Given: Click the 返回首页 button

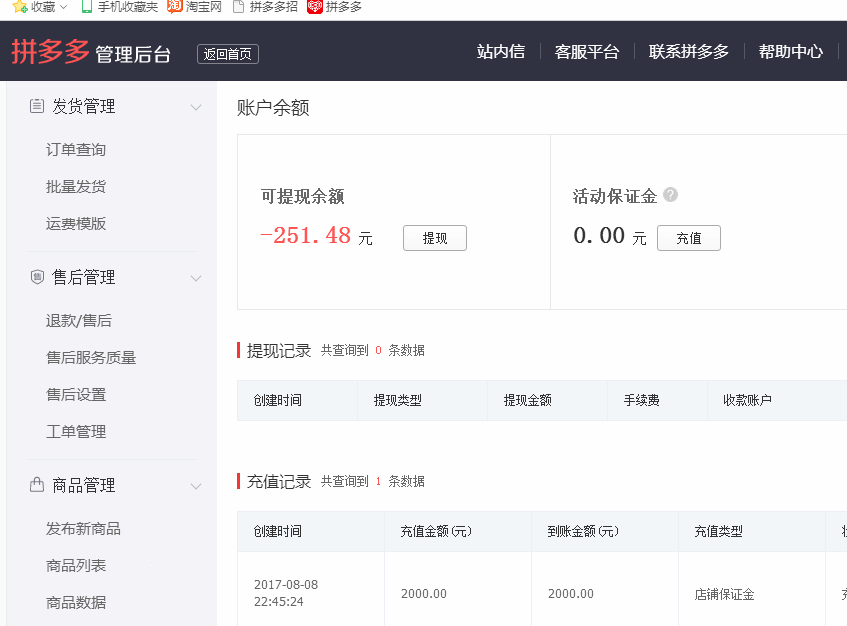Looking at the screenshot, I should 228,54.
